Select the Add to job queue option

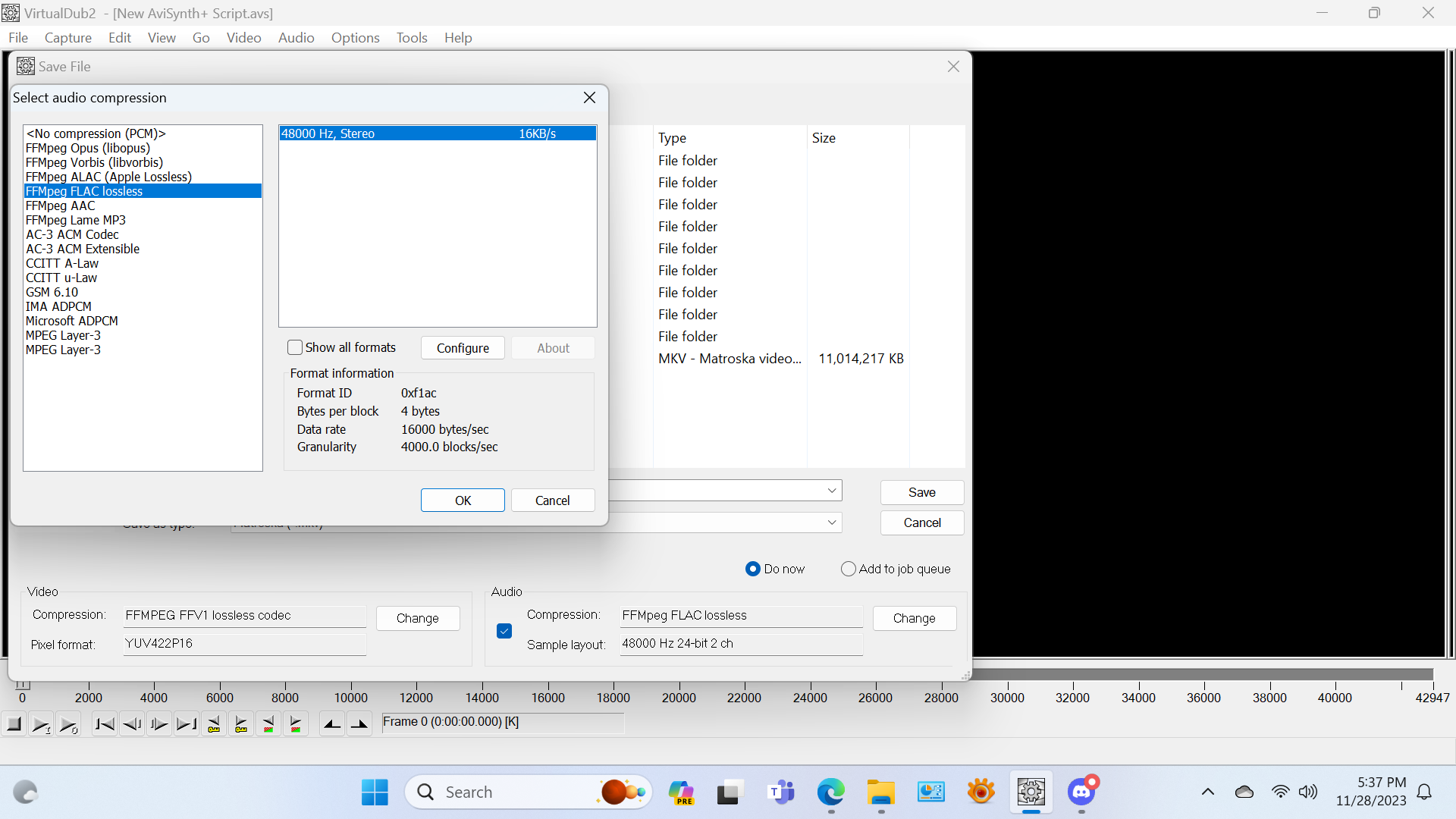[849, 569]
